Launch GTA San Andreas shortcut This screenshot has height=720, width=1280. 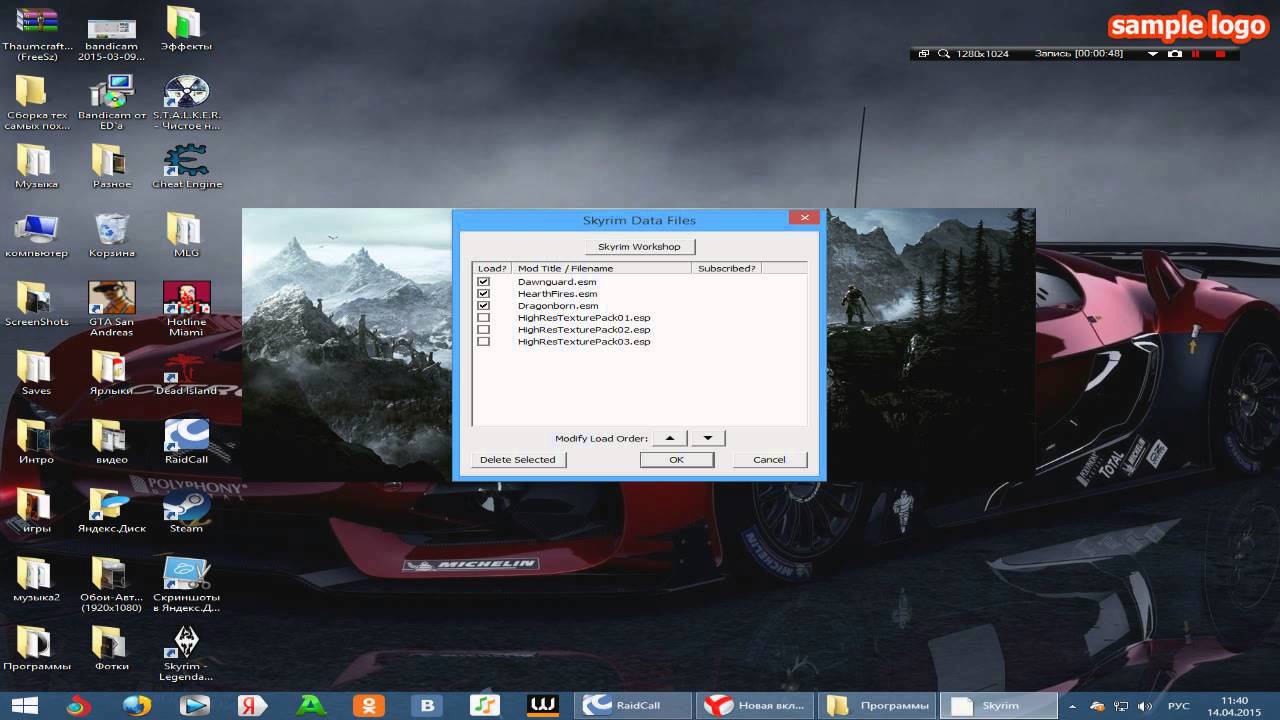pyautogui.click(x=111, y=309)
